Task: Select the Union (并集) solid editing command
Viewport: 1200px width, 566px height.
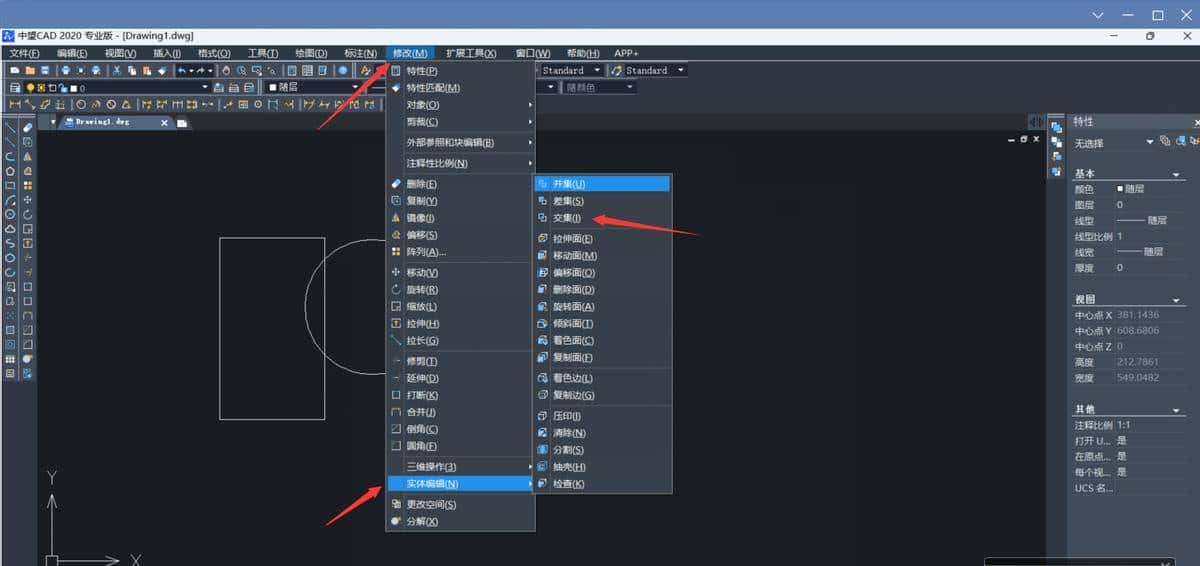Action: pyautogui.click(x=568, y=184)
